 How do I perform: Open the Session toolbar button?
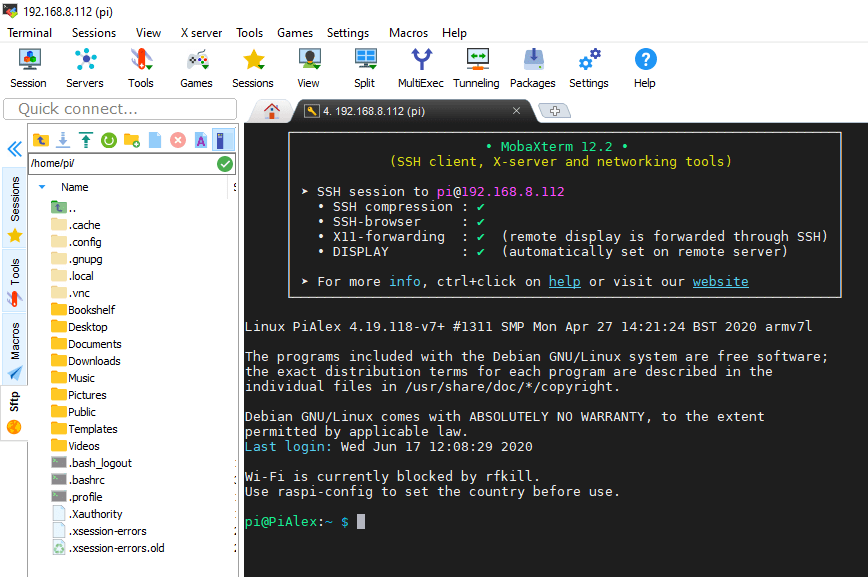29,69
